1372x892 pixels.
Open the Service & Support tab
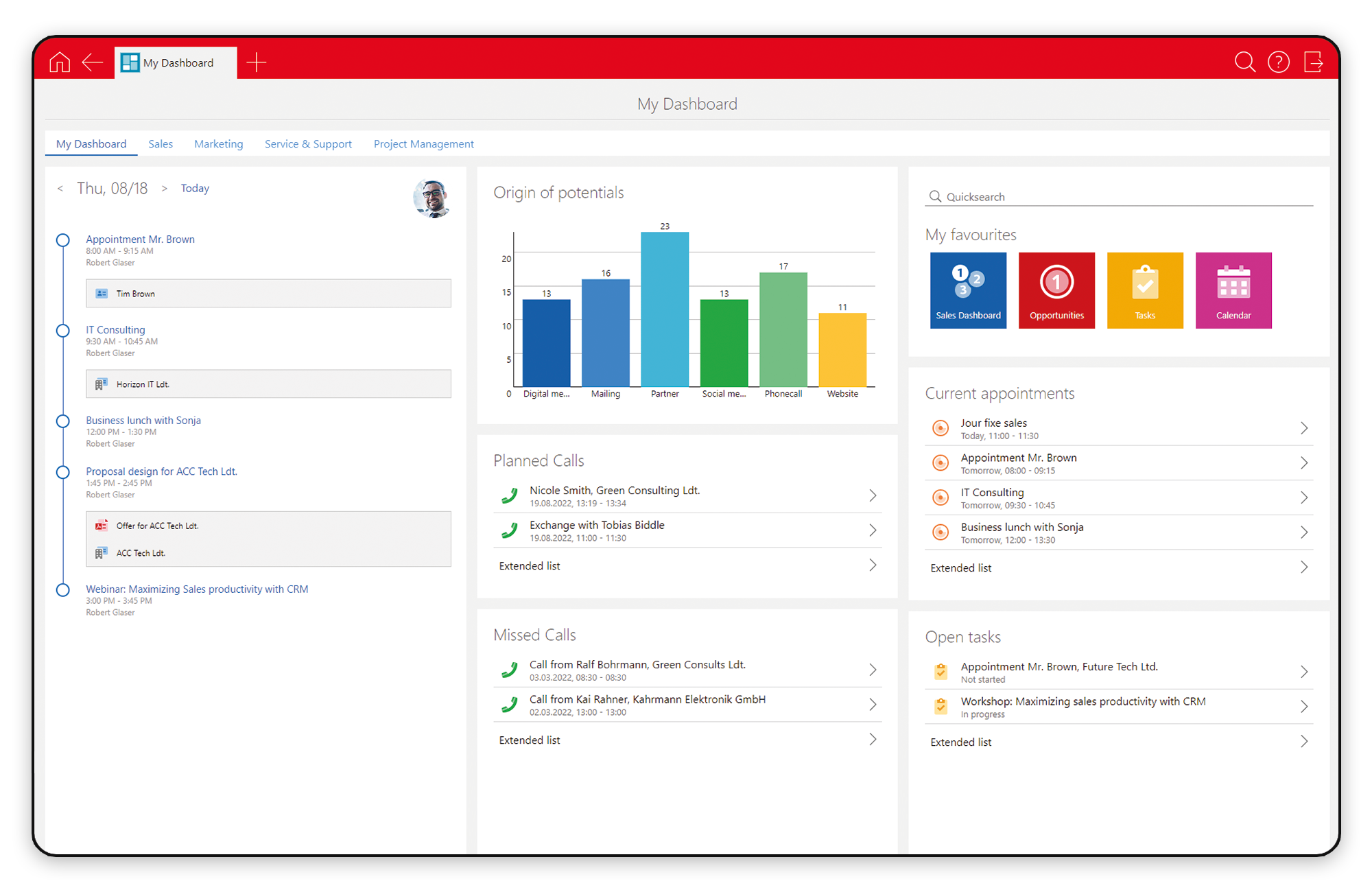308,143
